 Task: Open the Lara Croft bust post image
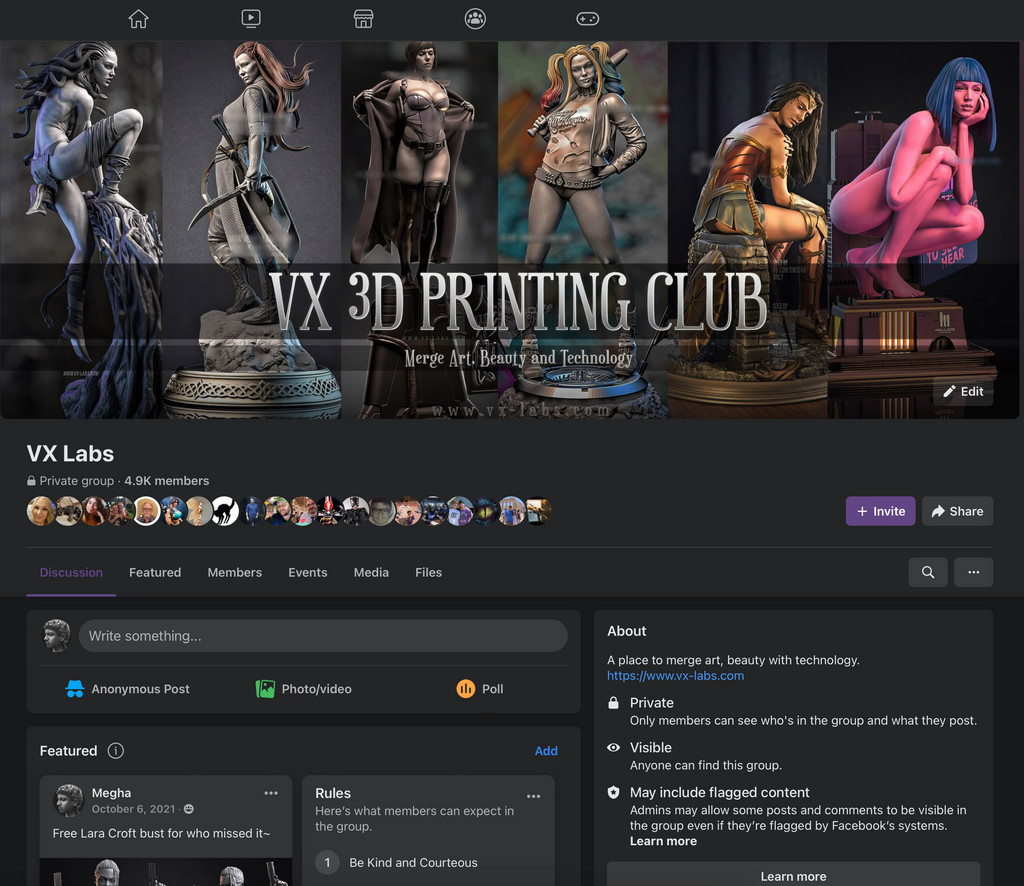166,872
